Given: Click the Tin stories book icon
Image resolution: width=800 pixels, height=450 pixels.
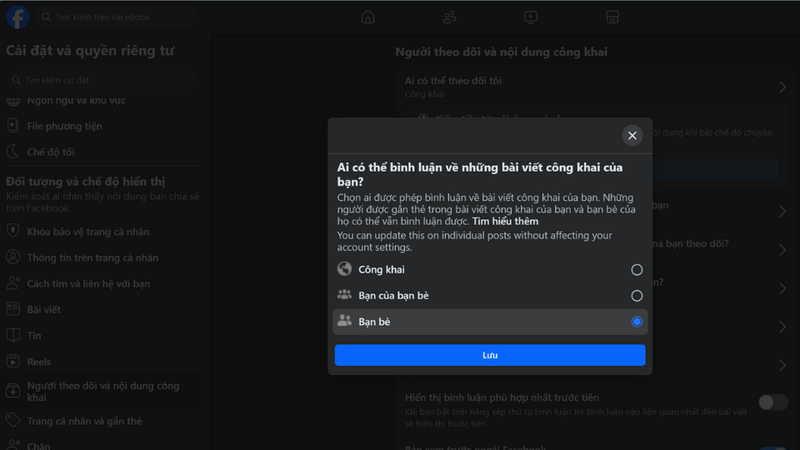Looking at the screenshot, I should tap(13, 335).
